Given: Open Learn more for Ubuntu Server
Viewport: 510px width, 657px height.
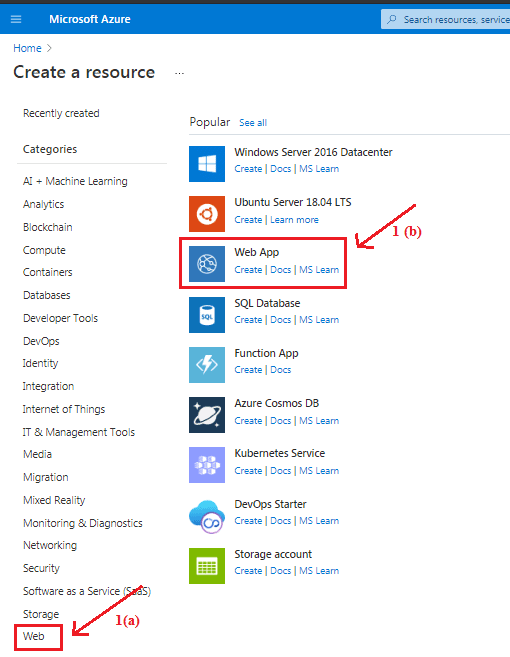Looking at the screenshot, I should coord(294,220).
